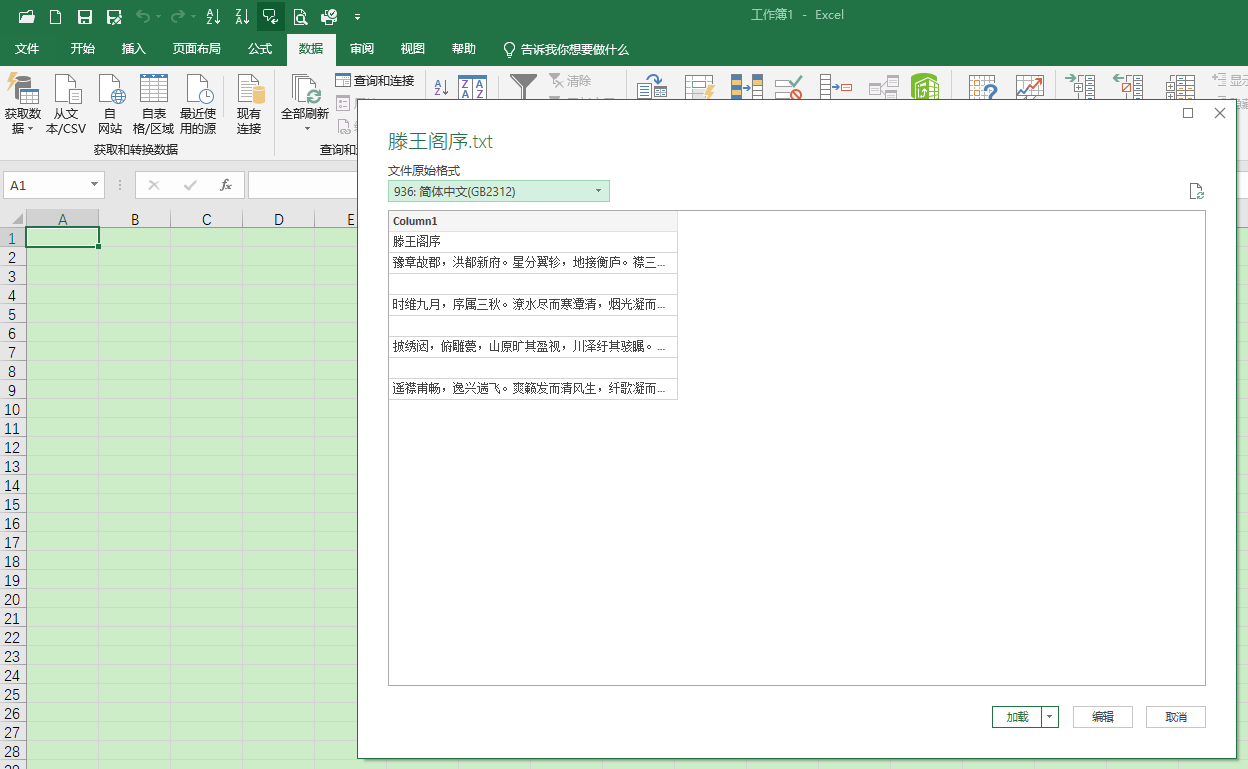
Task: Sort descending Z-A in the quick access toolbar
Action: point(242,16)
